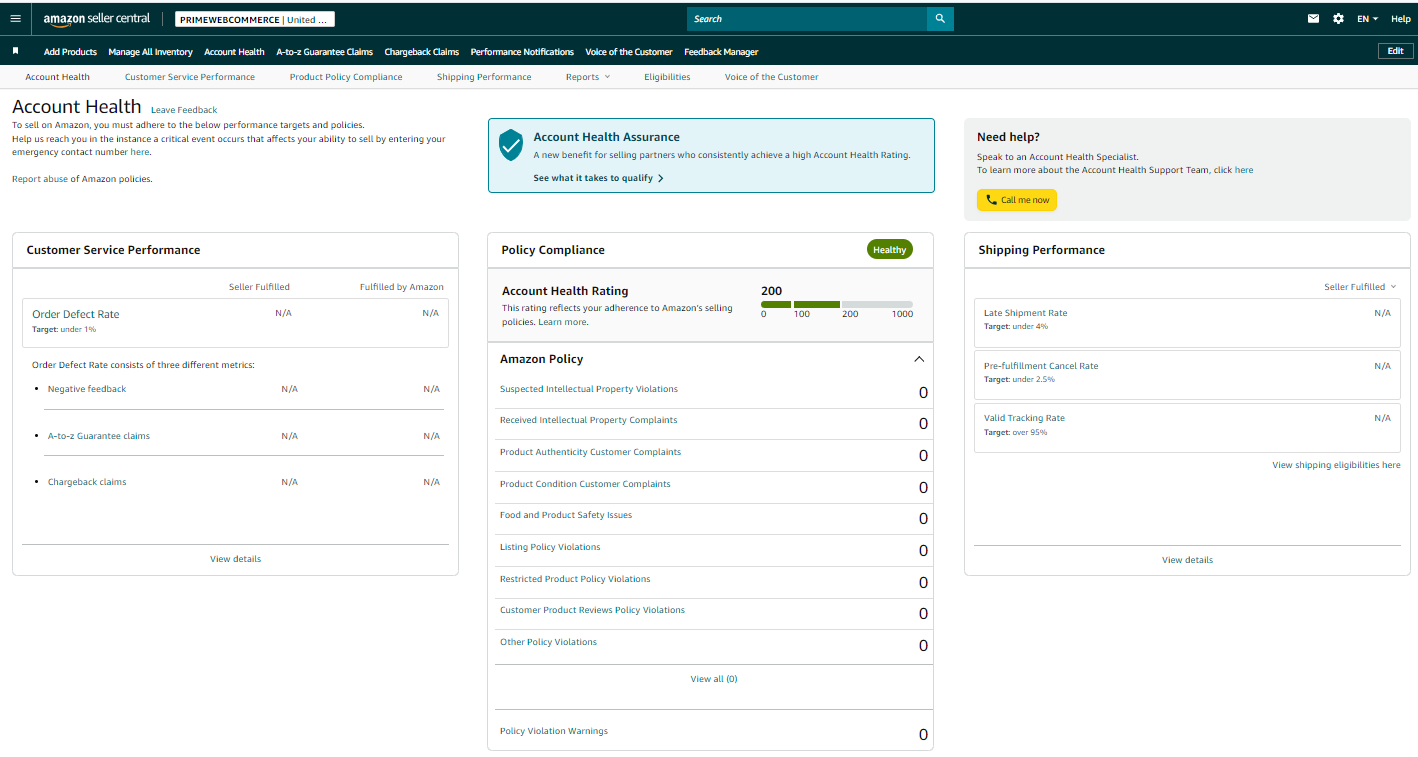Open the Chargeback claims metric

(x=87, y=482)
